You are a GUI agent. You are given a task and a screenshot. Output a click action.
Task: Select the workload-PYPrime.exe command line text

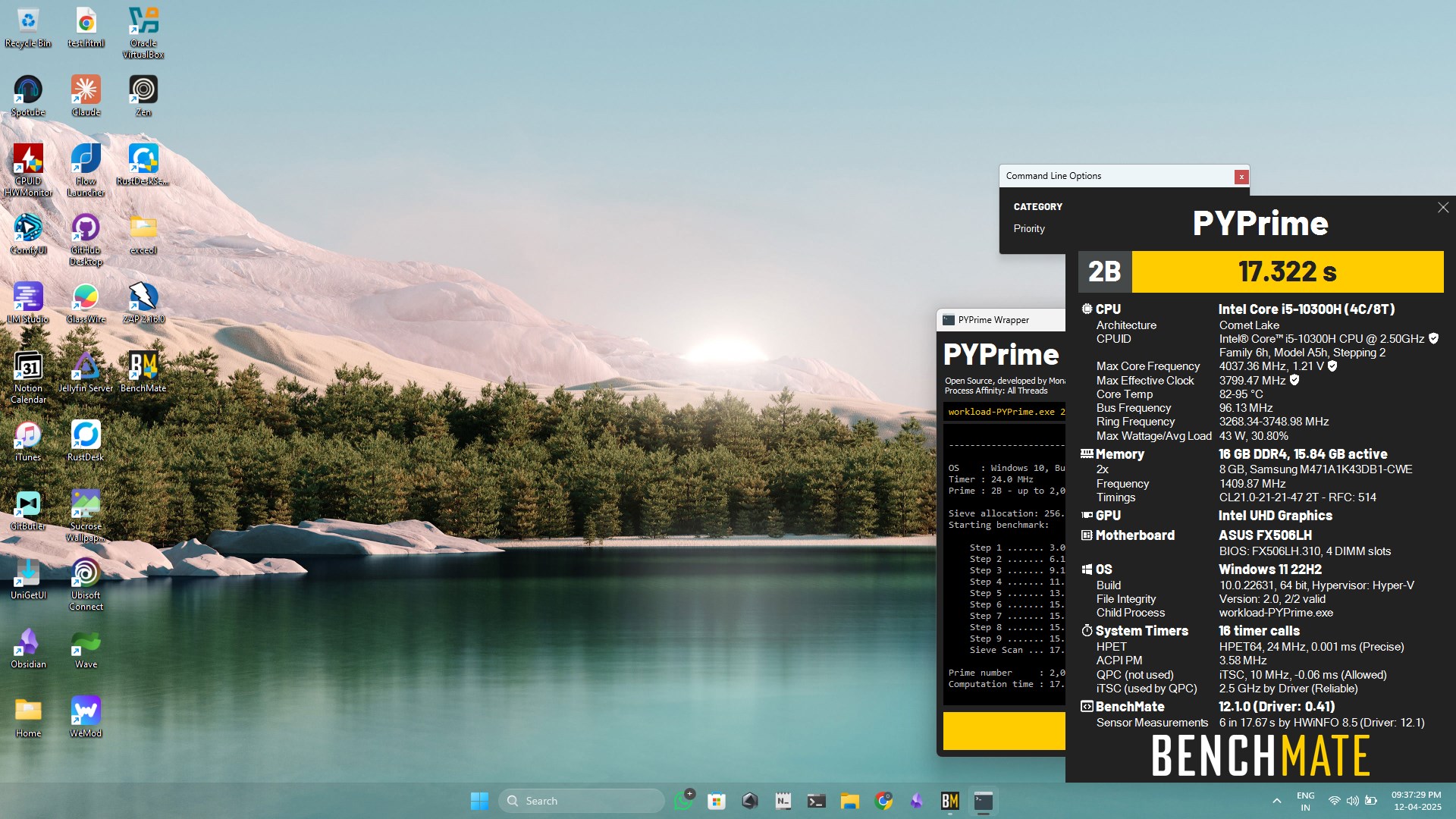(x=1006, y=412)
